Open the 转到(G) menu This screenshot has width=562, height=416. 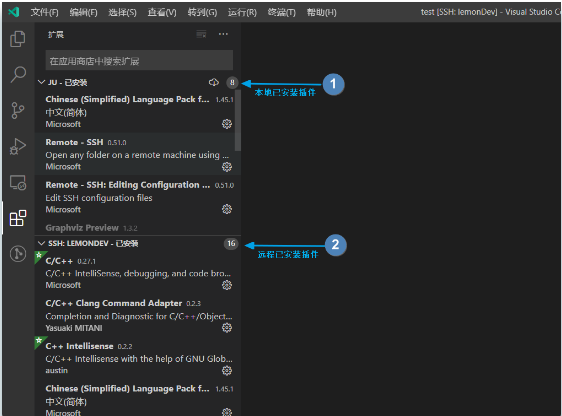pos(202,13)
